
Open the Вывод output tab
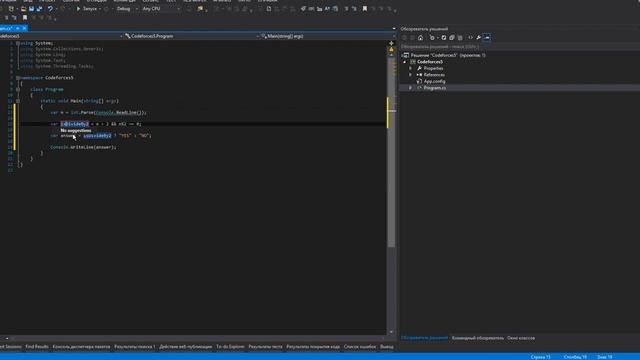click(x=387, y=347)
